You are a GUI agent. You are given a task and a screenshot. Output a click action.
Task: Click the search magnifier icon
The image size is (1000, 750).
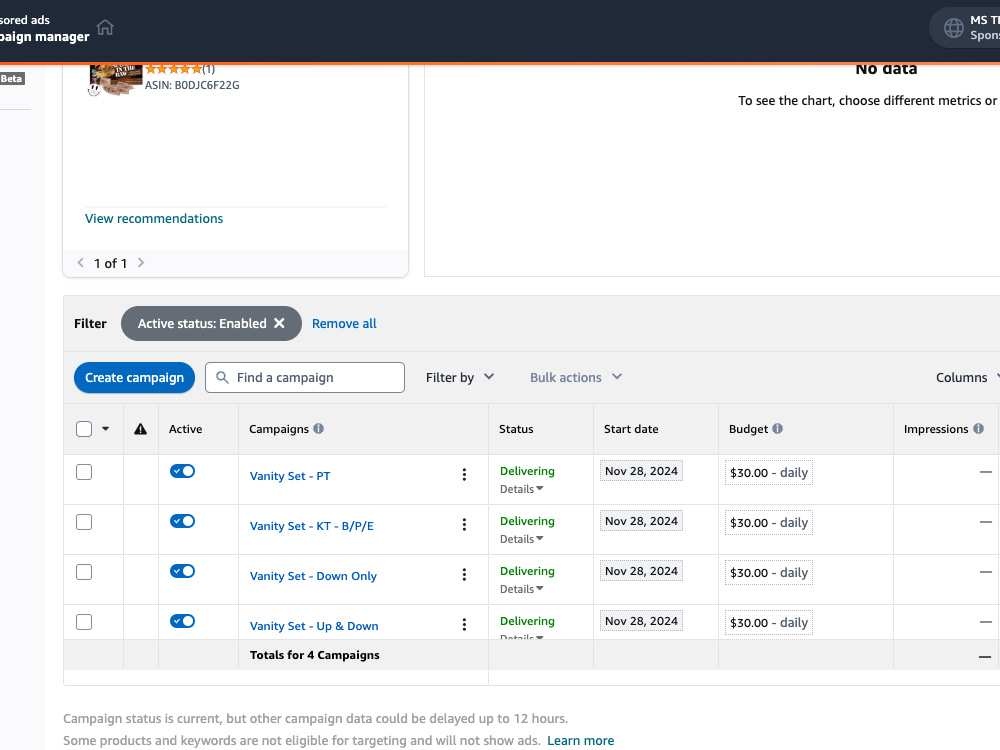click(222, 378)
